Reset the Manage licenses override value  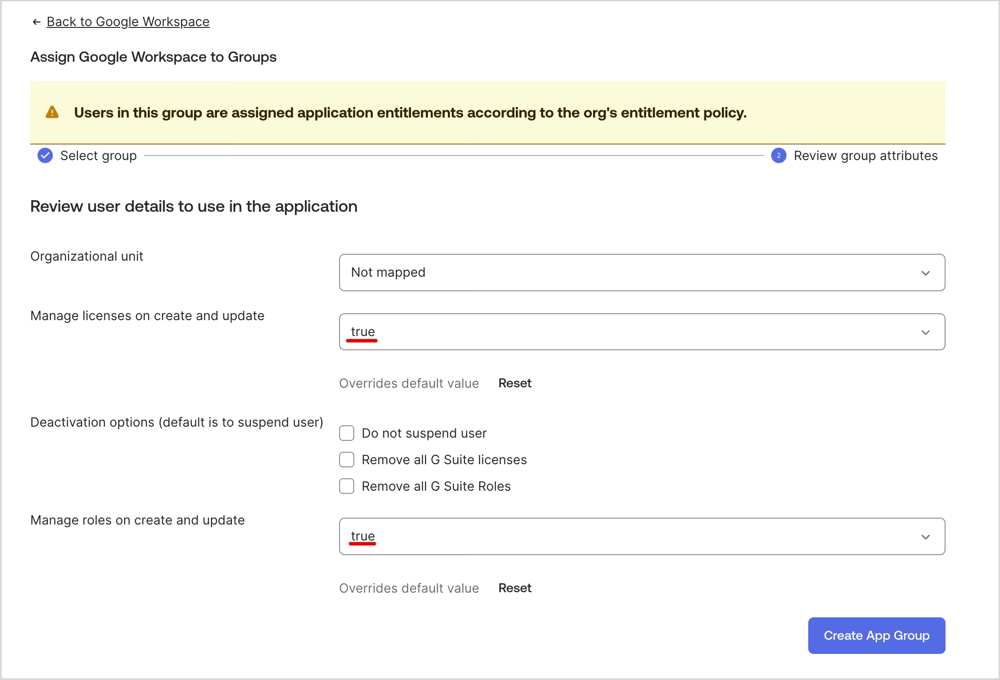515,383
